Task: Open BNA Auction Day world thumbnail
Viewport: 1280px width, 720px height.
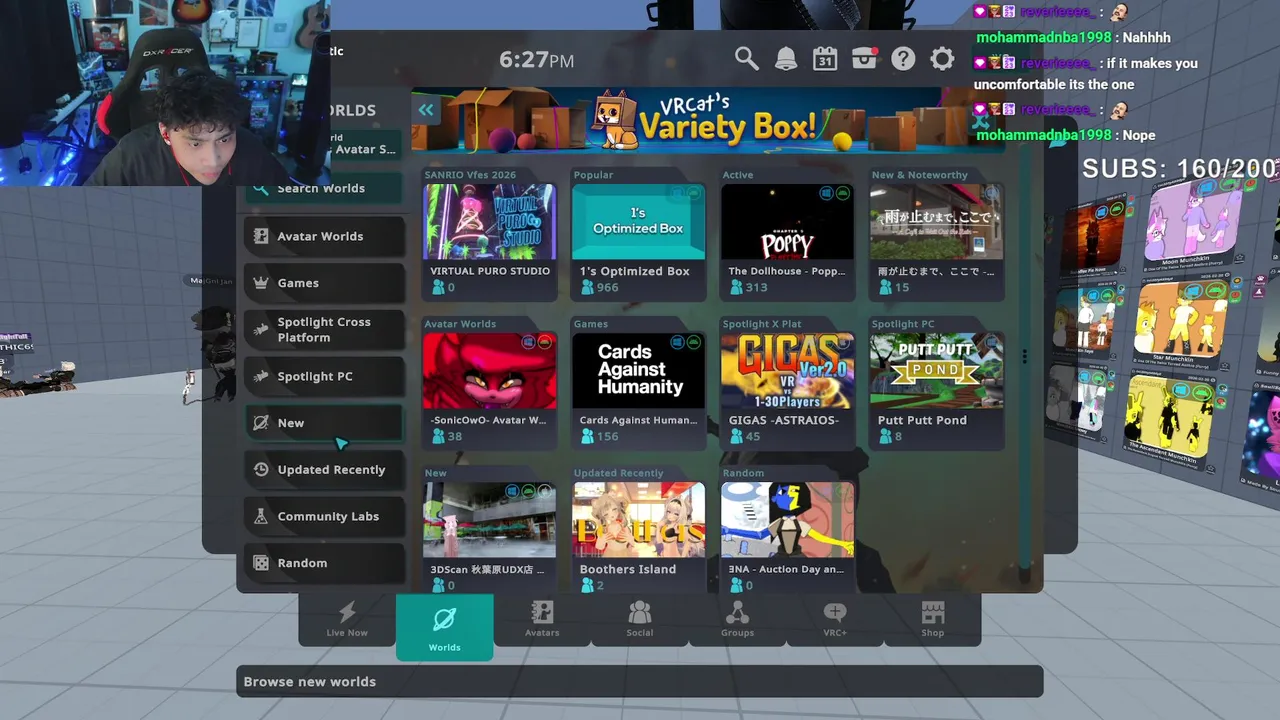Action: point(787,519)
